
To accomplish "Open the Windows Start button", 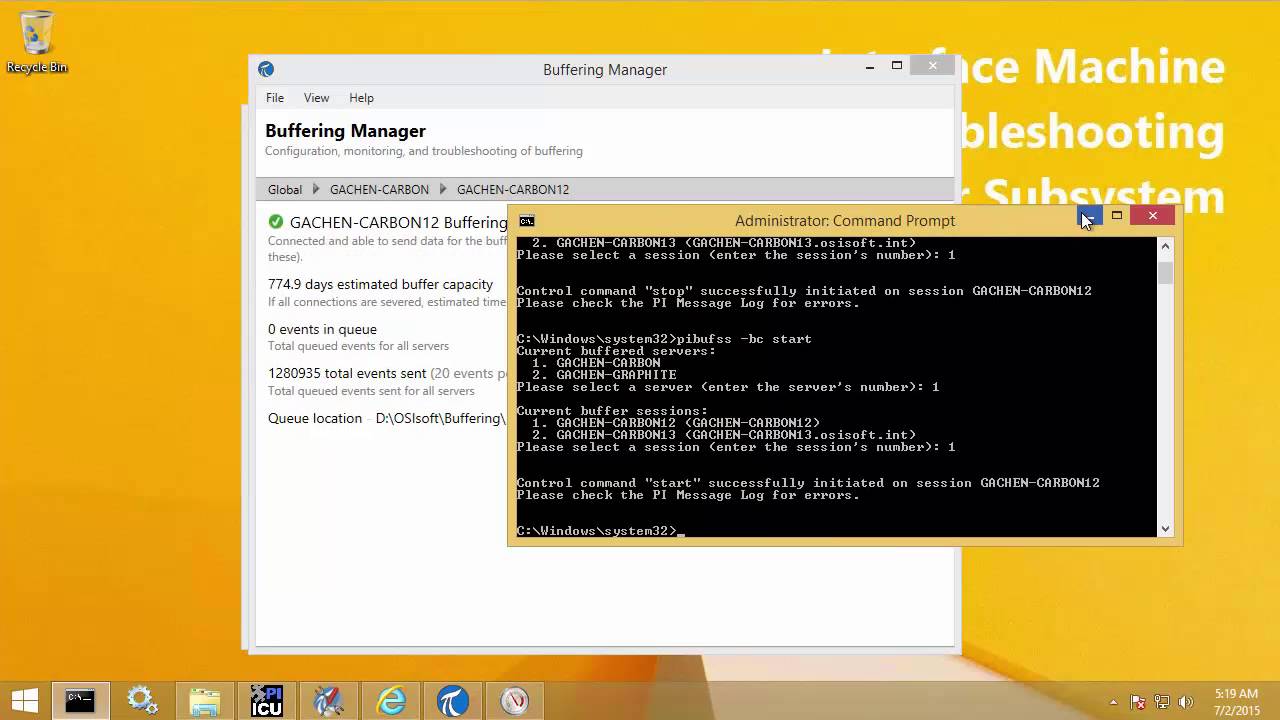I will (24, 701).
